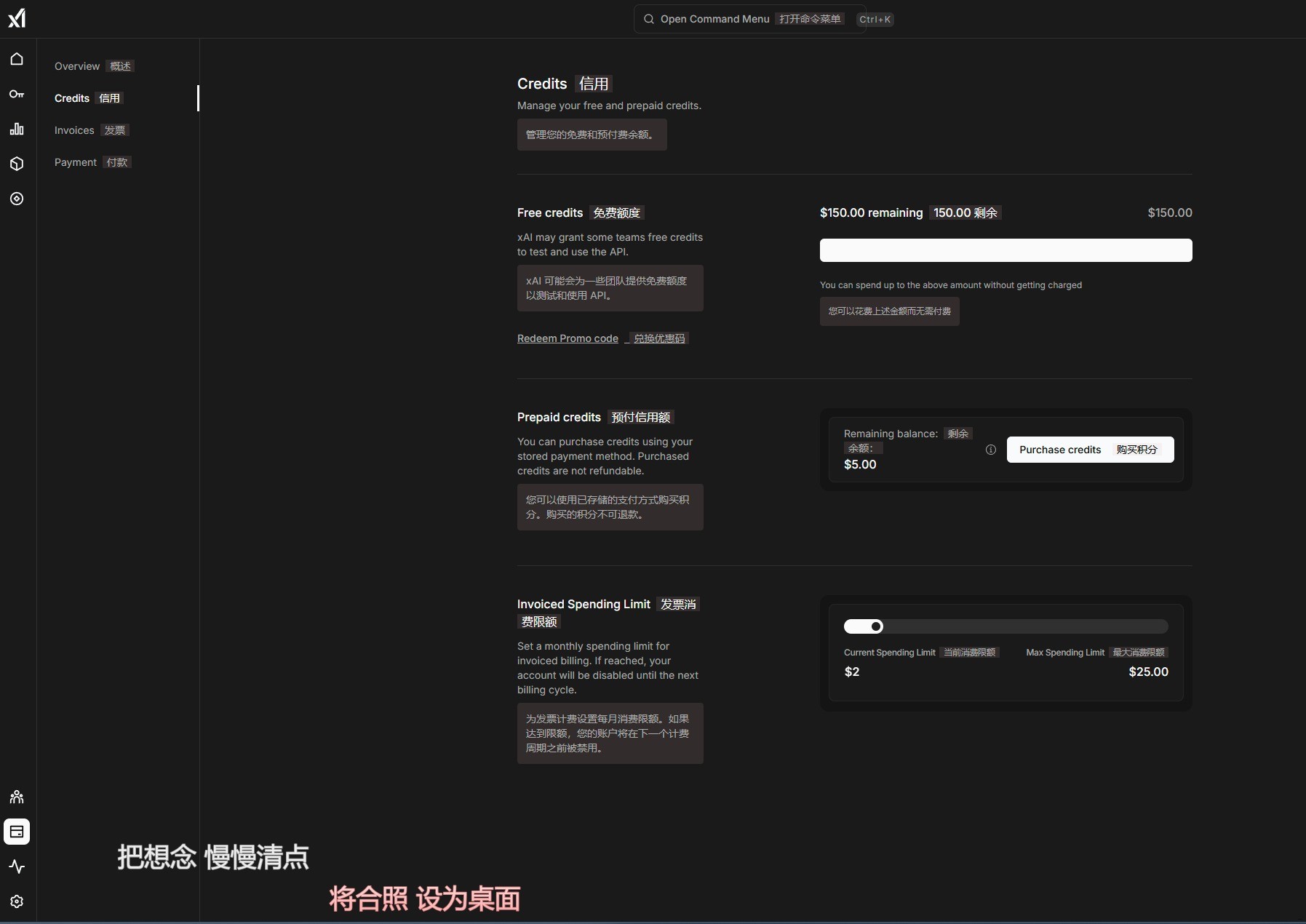1306x924 pixels.
Task: Click the info icon beside remaining balance
Action: click(990, 450)
